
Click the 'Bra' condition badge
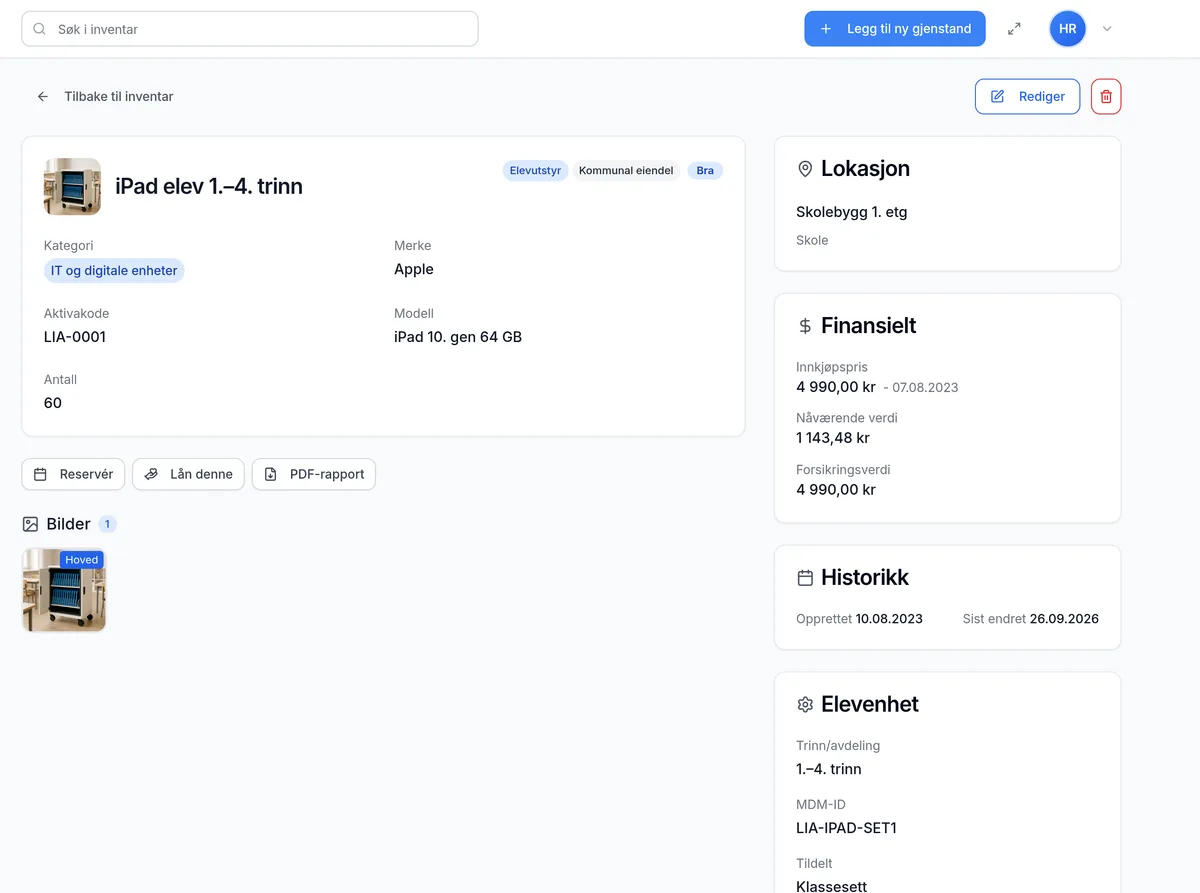(705, 171)
